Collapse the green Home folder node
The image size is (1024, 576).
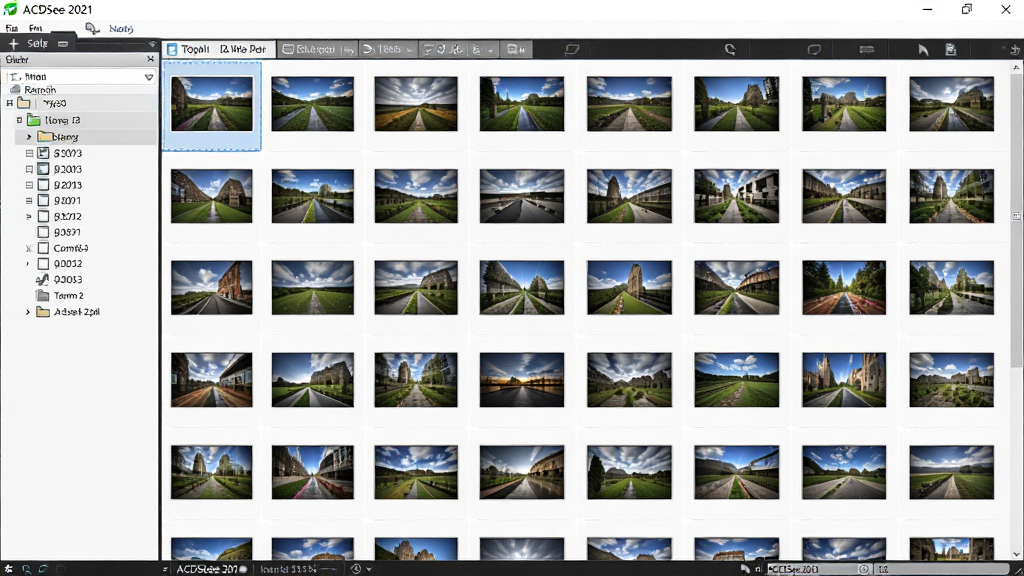(19, 120)
